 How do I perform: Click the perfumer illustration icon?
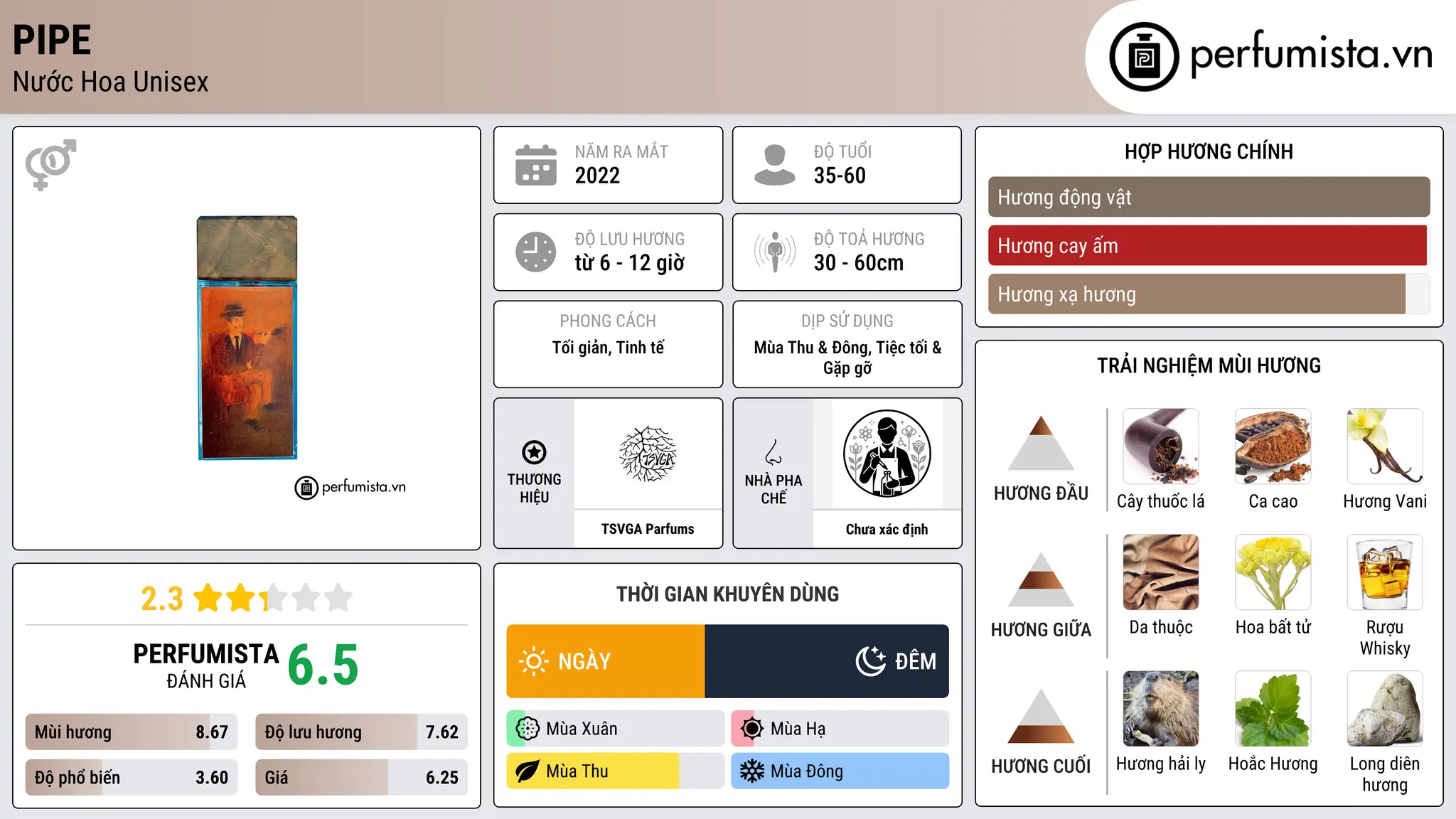pos(887,454)
